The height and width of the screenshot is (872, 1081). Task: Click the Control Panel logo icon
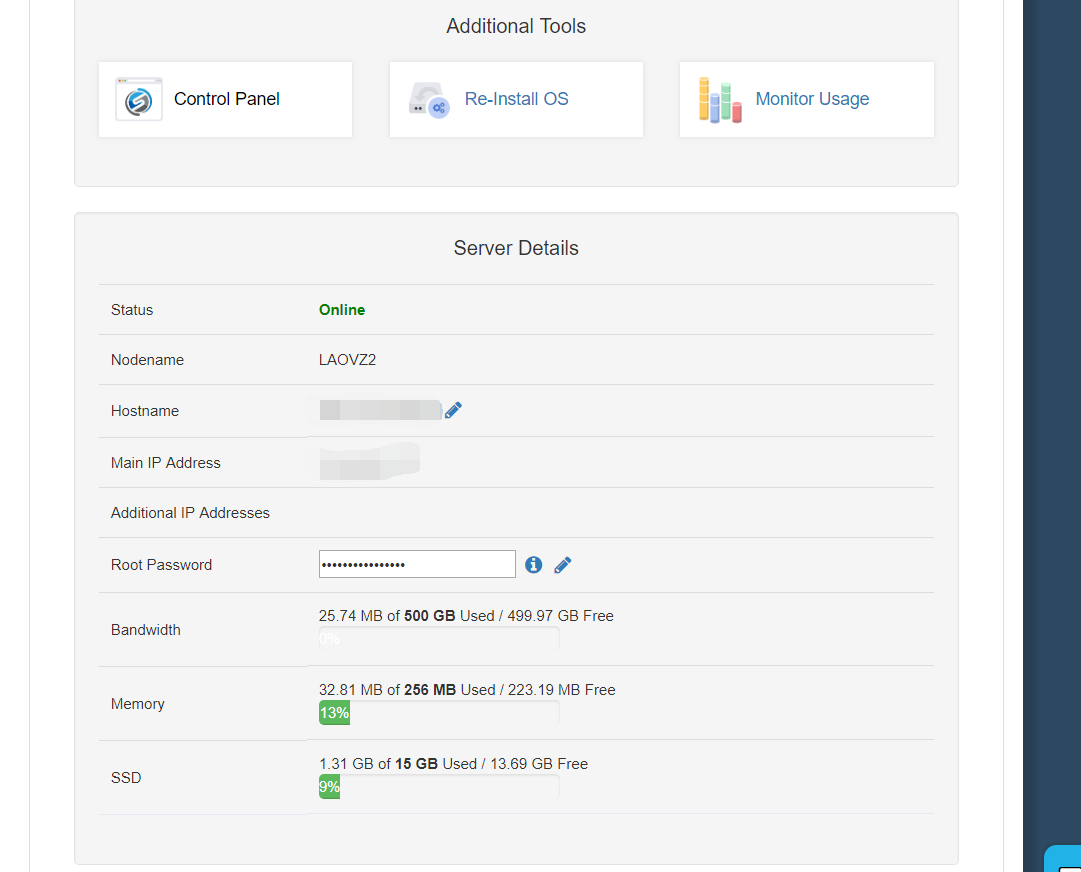pyautogui.click(x=139, y=99)
